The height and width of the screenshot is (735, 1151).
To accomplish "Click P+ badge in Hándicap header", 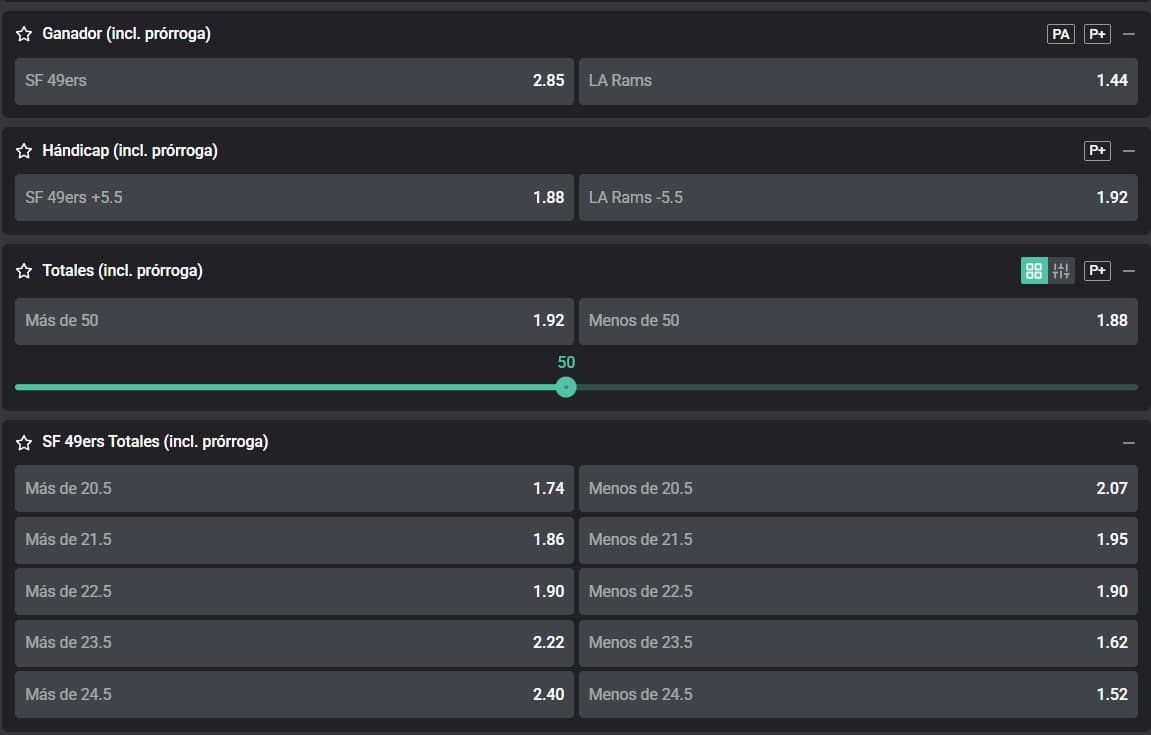I will [x=1097, y=151].
